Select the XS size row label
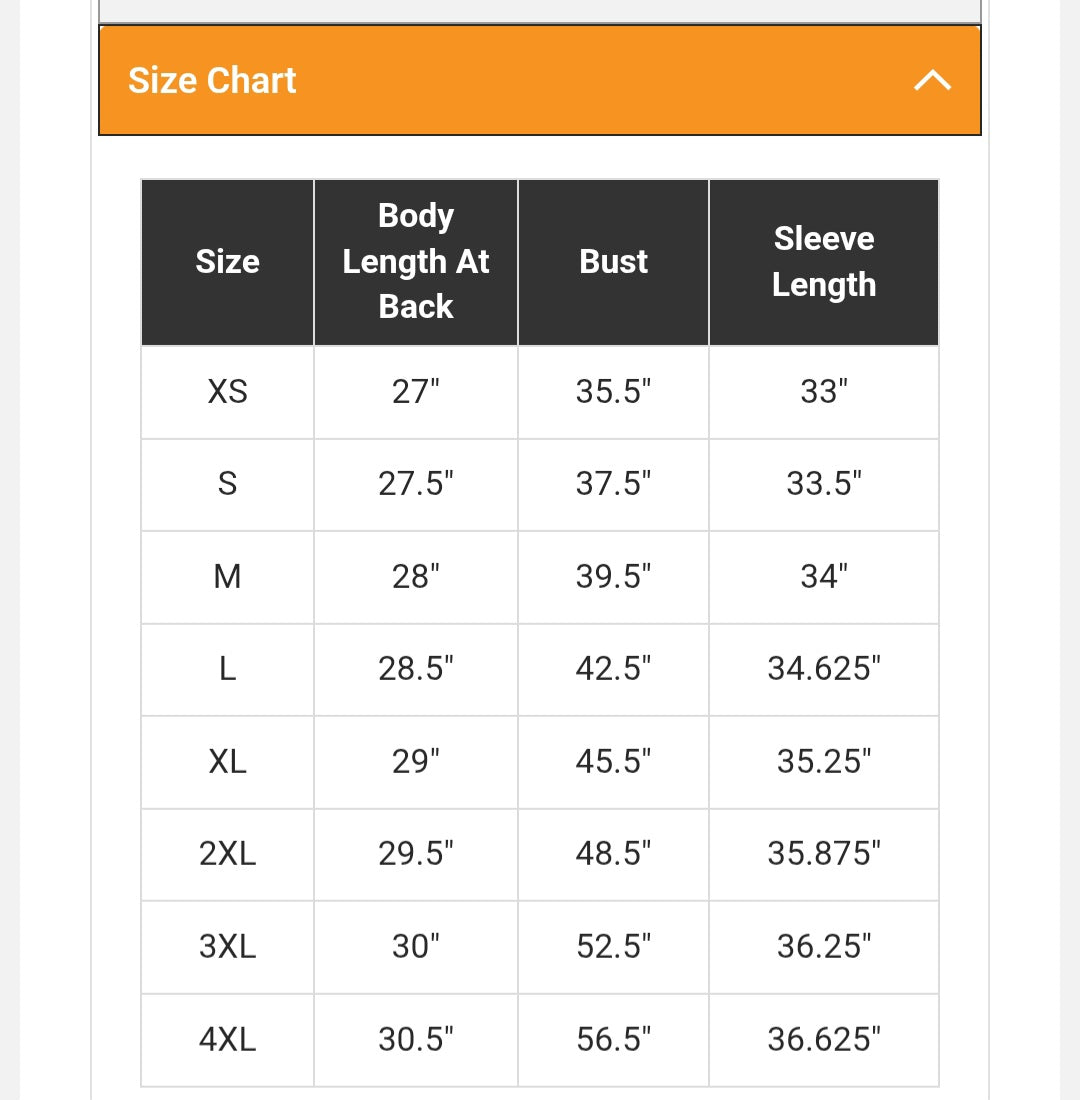 click(x=227, y=392)
